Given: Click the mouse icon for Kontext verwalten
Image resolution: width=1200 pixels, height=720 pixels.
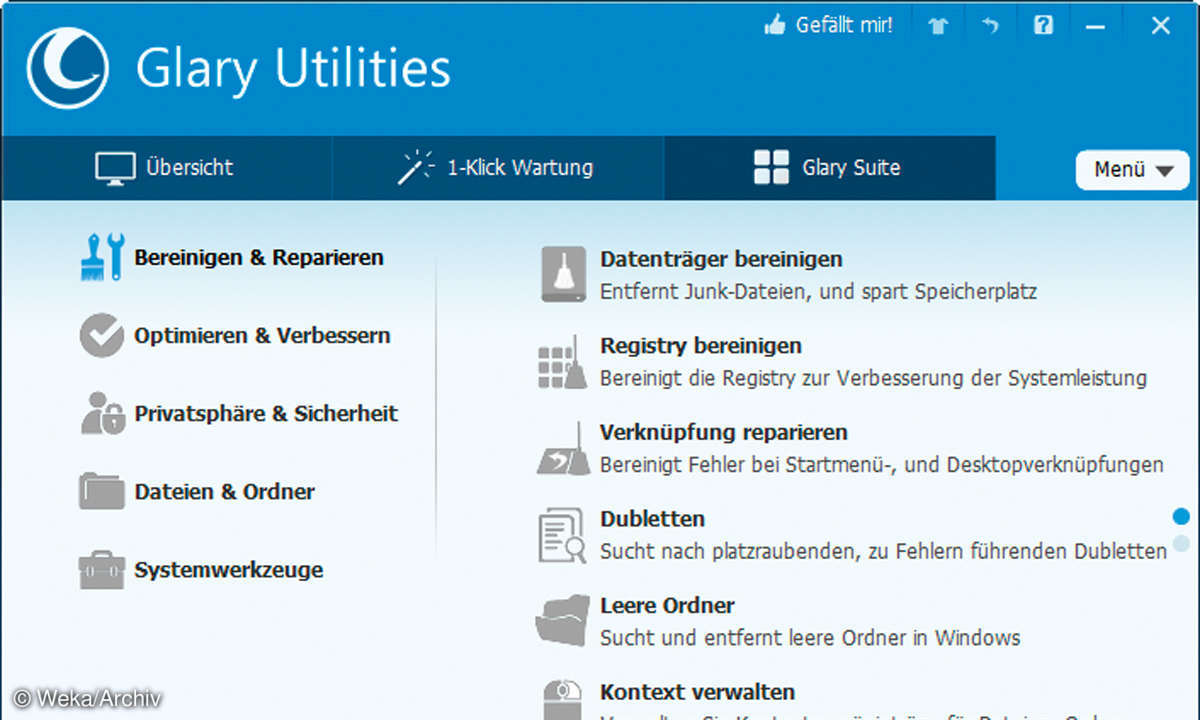Looking at the screenshot, I should tap(563, 700).
